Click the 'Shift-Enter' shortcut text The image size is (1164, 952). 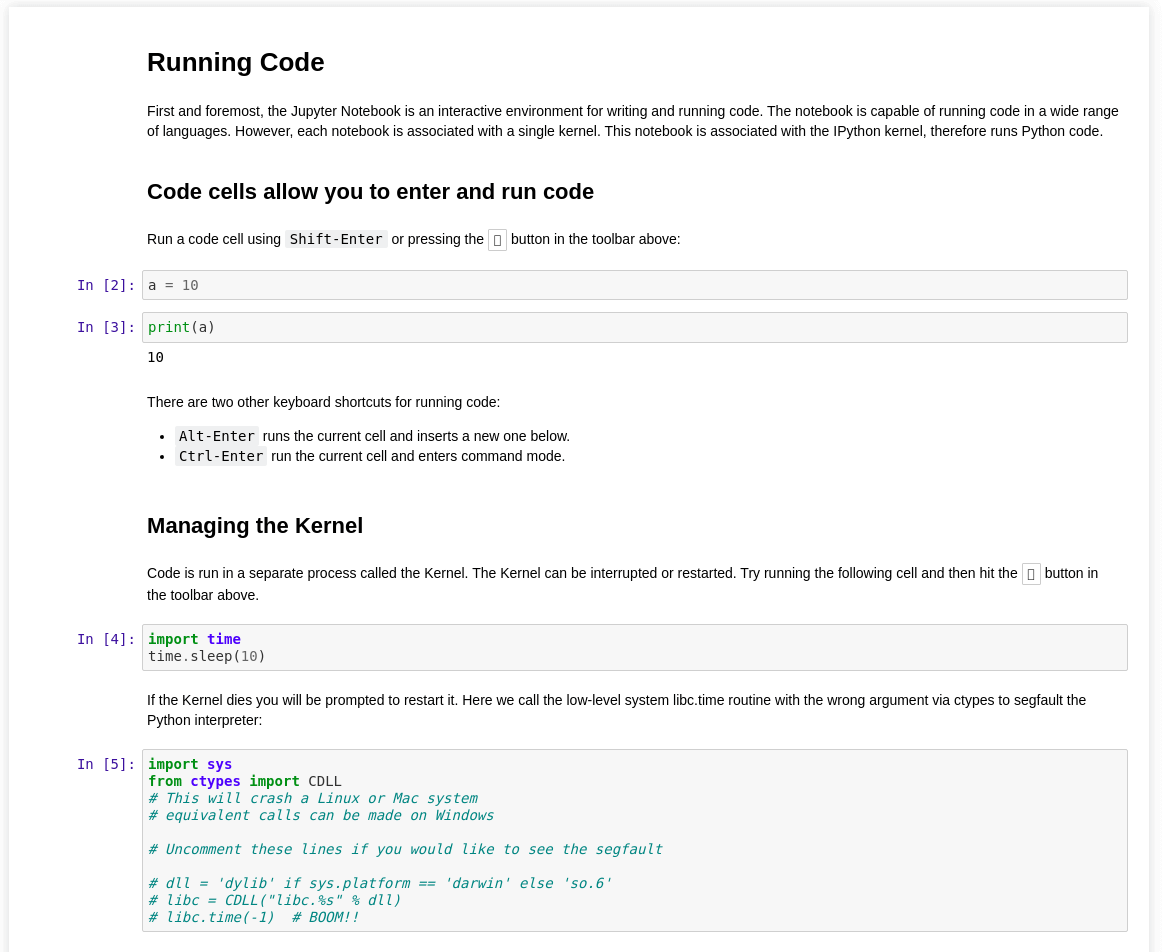point(336,239)
